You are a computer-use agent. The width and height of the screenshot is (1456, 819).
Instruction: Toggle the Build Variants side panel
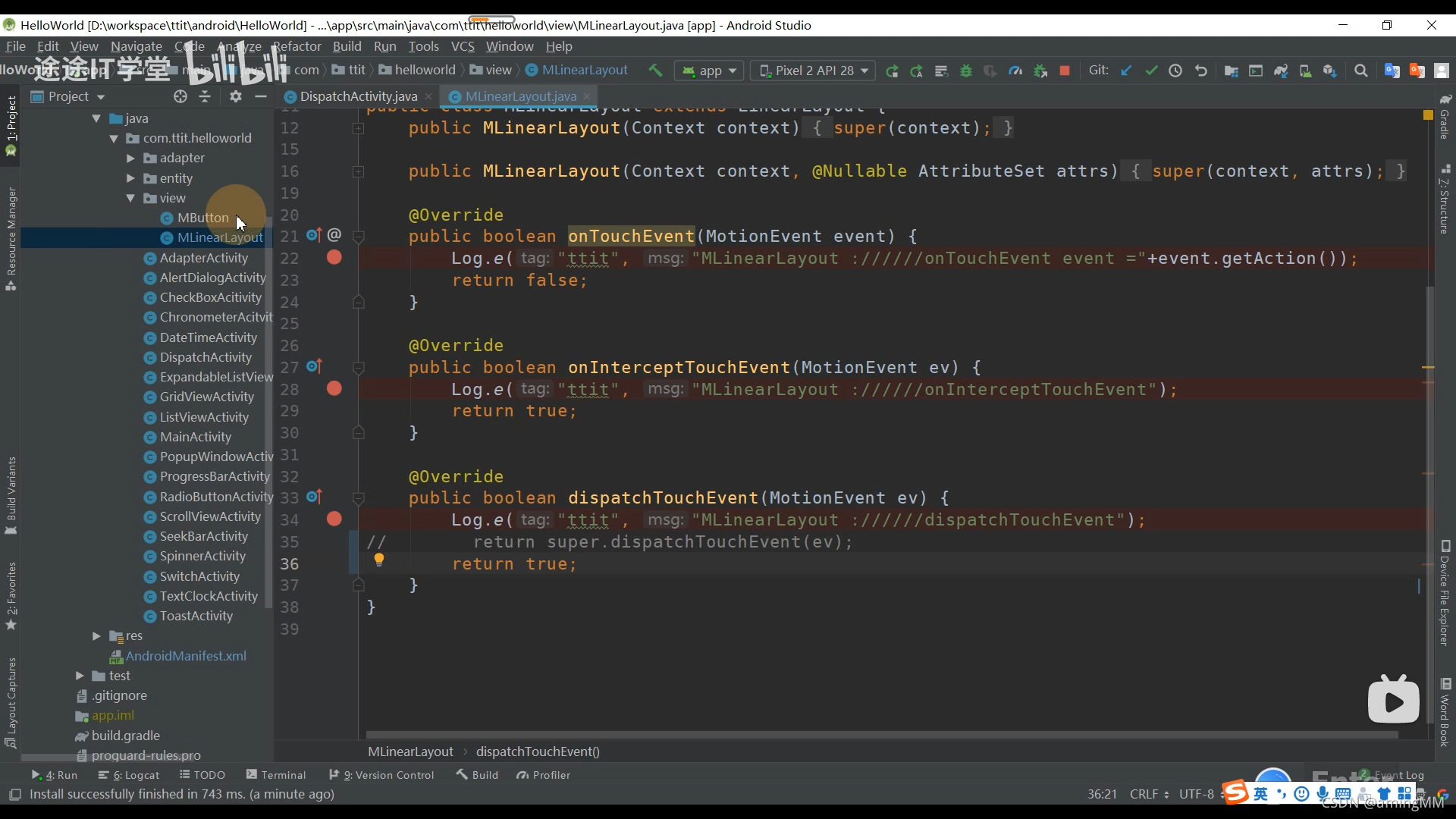click(11, 494)
